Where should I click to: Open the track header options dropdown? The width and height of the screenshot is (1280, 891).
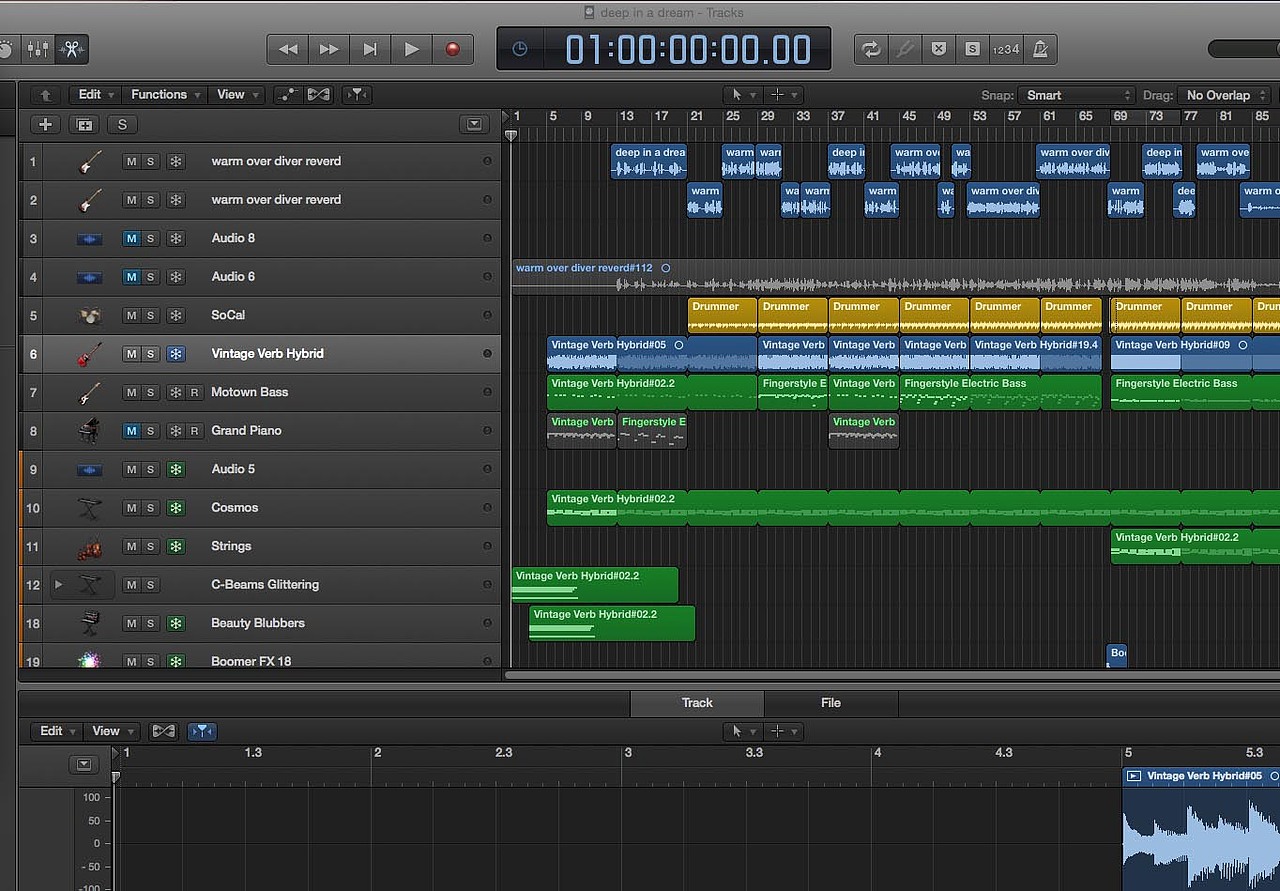coord(473,125)
